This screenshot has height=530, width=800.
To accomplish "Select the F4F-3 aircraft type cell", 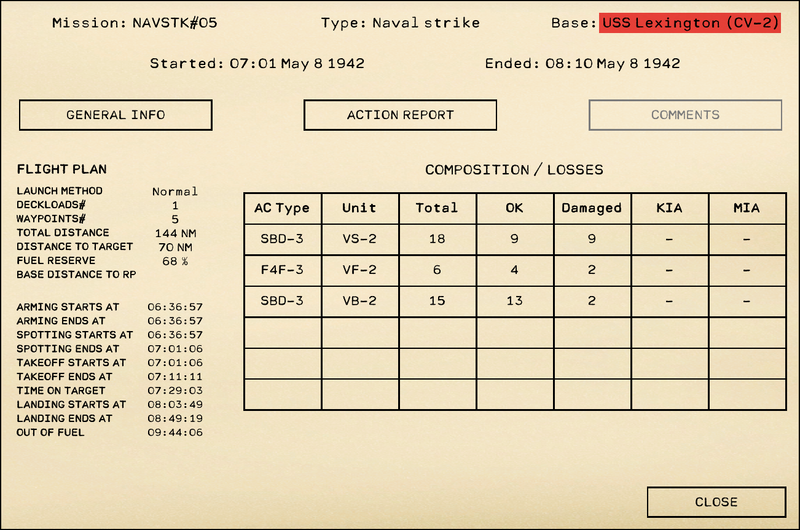I will point(282,270).
